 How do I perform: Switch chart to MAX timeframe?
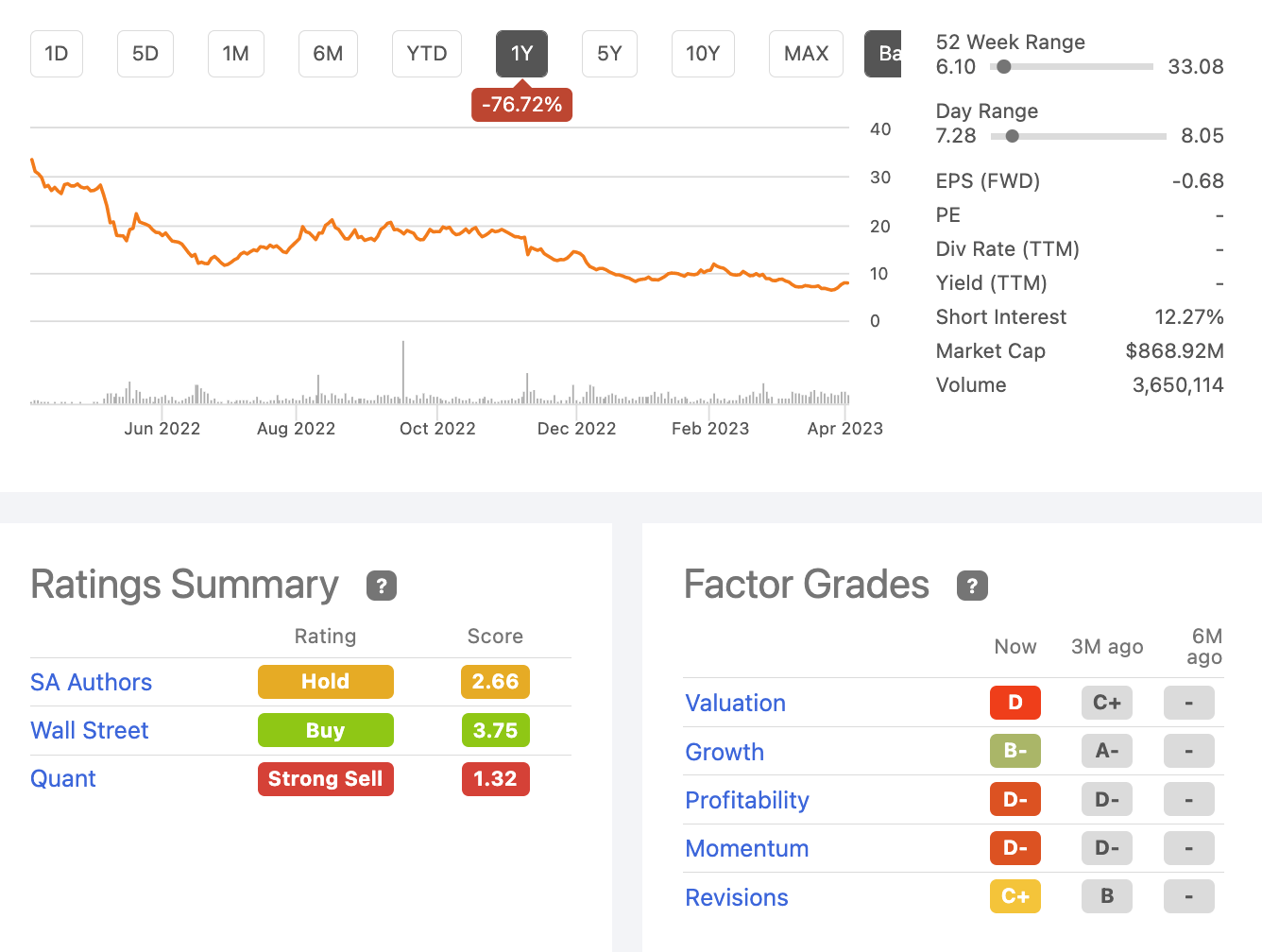[806, 54]
